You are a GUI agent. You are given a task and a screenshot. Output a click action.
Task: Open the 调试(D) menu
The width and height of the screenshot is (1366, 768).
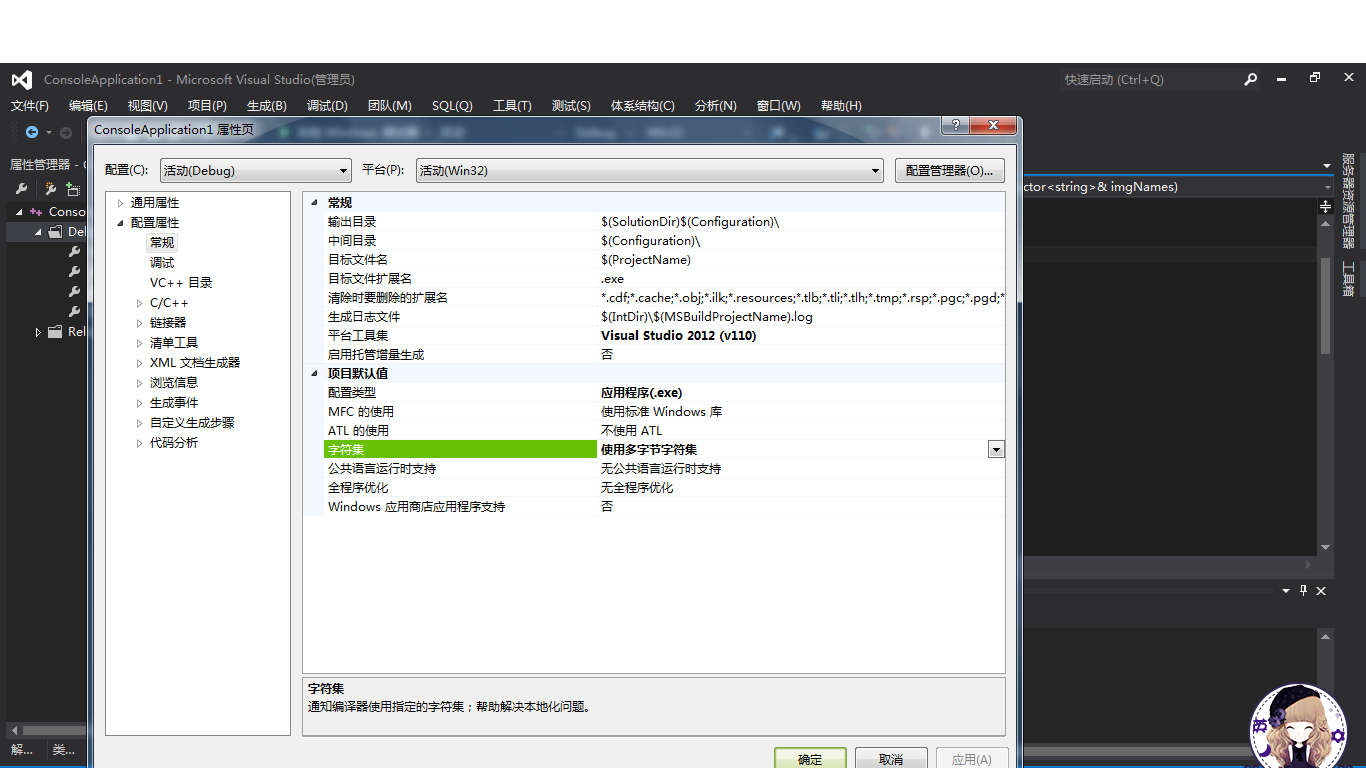coord(327,106)
